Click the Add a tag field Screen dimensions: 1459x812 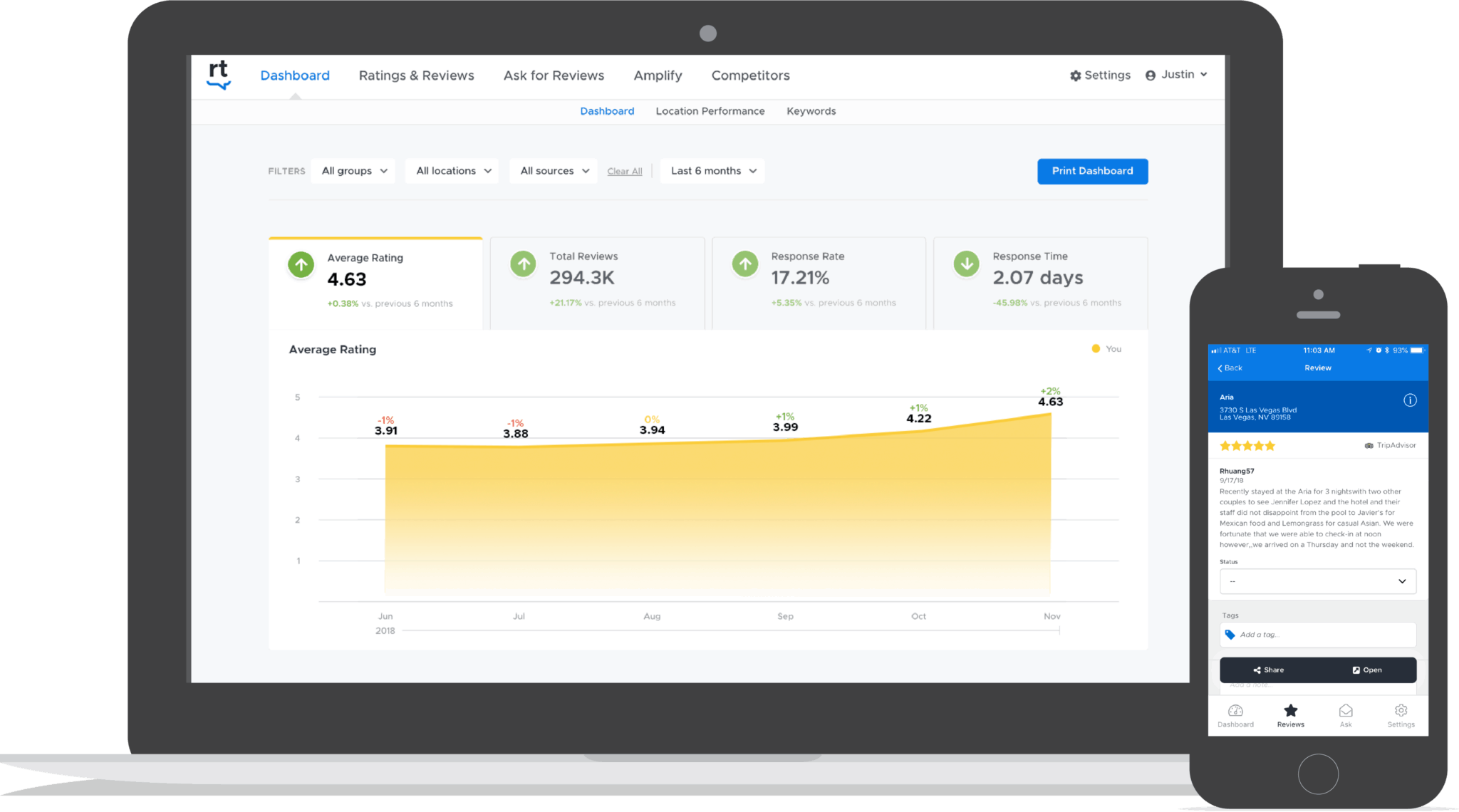click(x=1317, y=635)
